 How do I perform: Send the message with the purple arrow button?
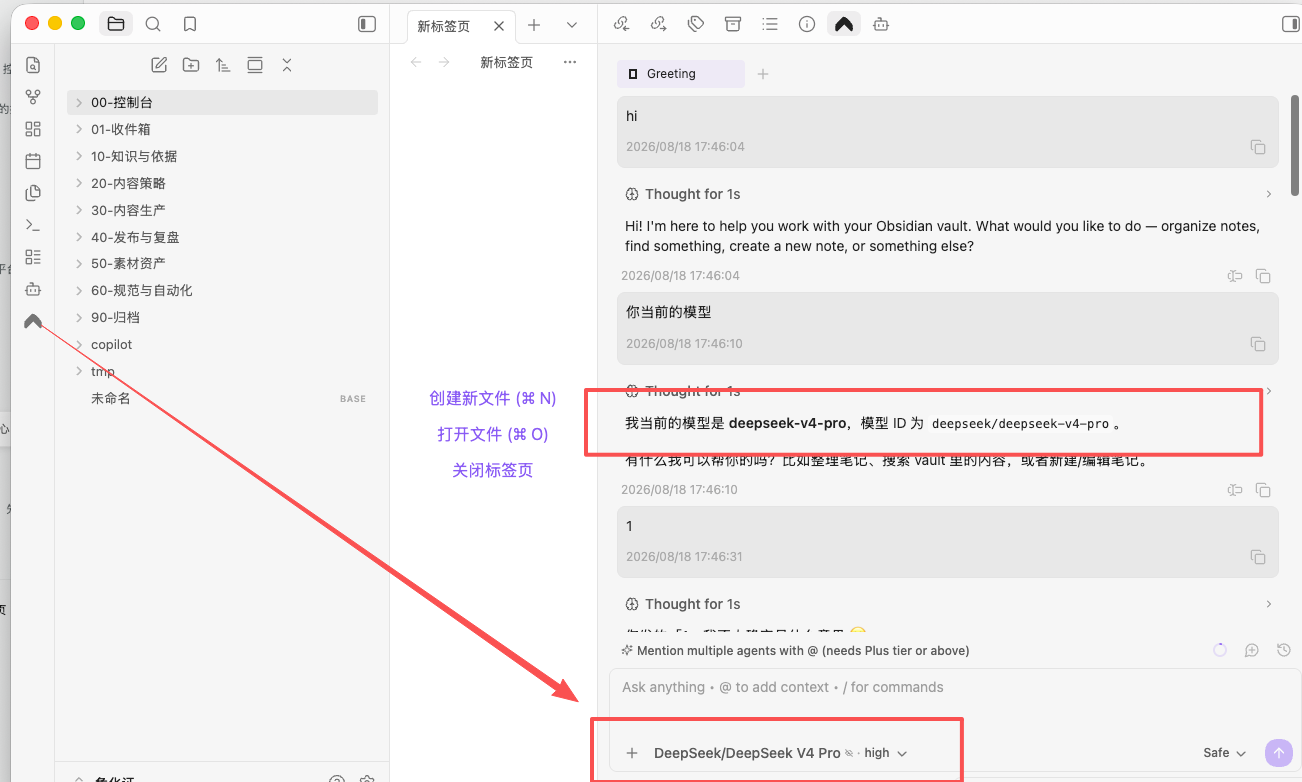click(x=1278, y=753)
